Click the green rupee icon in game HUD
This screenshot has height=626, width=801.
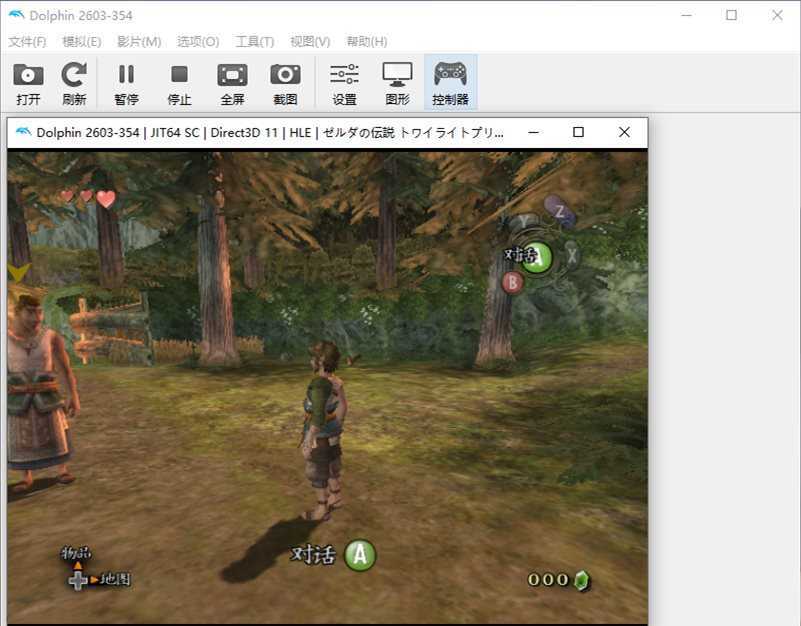click(582, 580)
